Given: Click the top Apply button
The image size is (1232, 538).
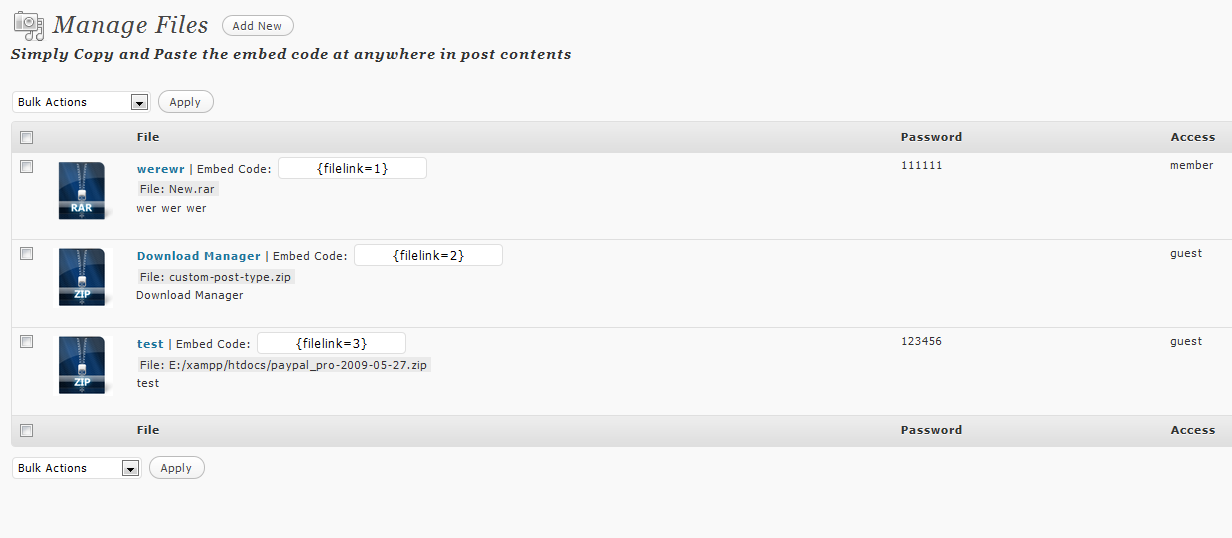Looking at the screenshot, I should [x=185, y=102].
